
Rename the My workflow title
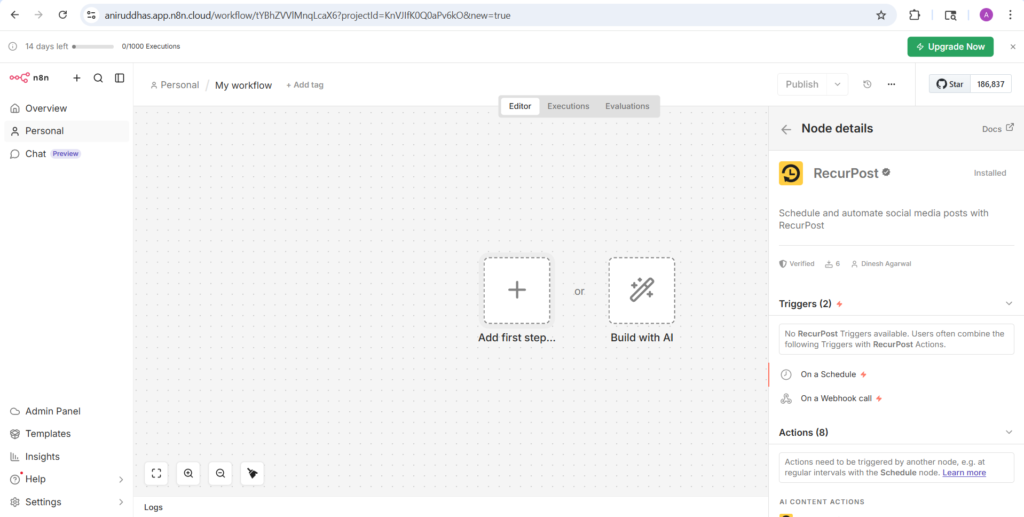click(x=244, y=86)
